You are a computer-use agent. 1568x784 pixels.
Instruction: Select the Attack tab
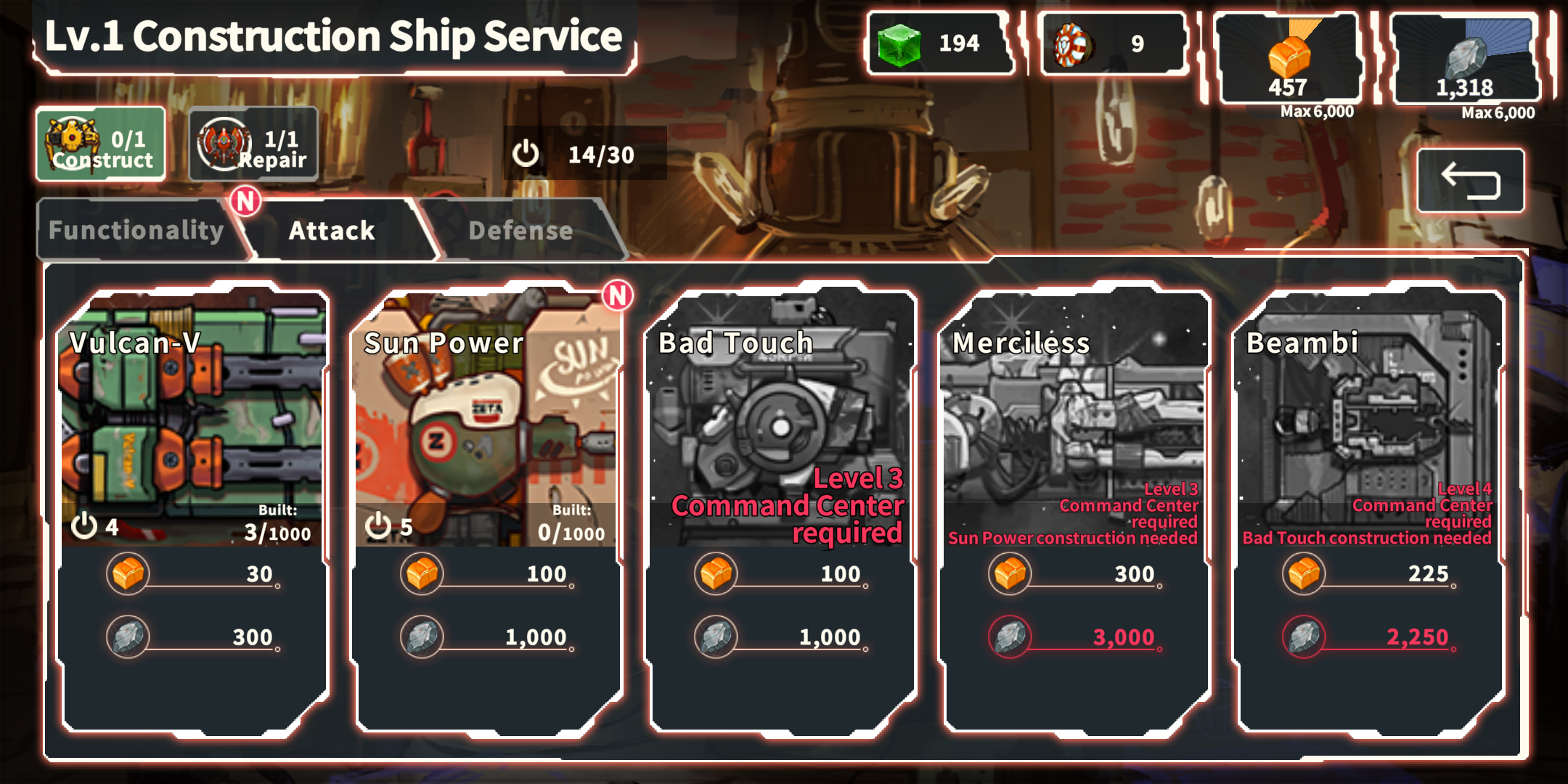point(332,230)
